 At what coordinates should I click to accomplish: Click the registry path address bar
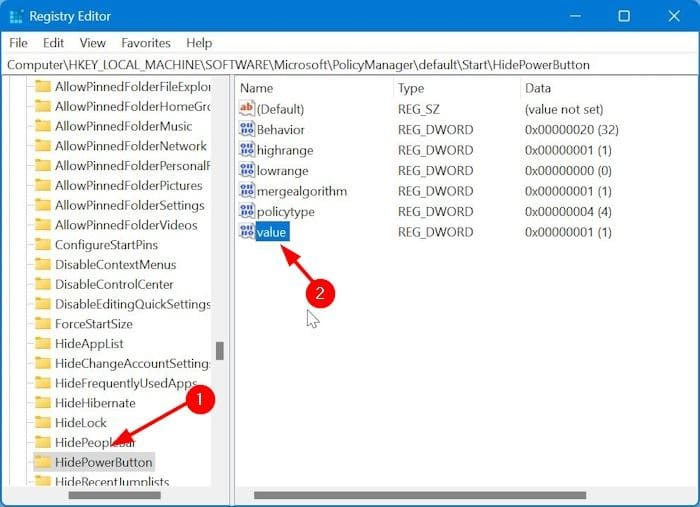[x=349, y=65]
